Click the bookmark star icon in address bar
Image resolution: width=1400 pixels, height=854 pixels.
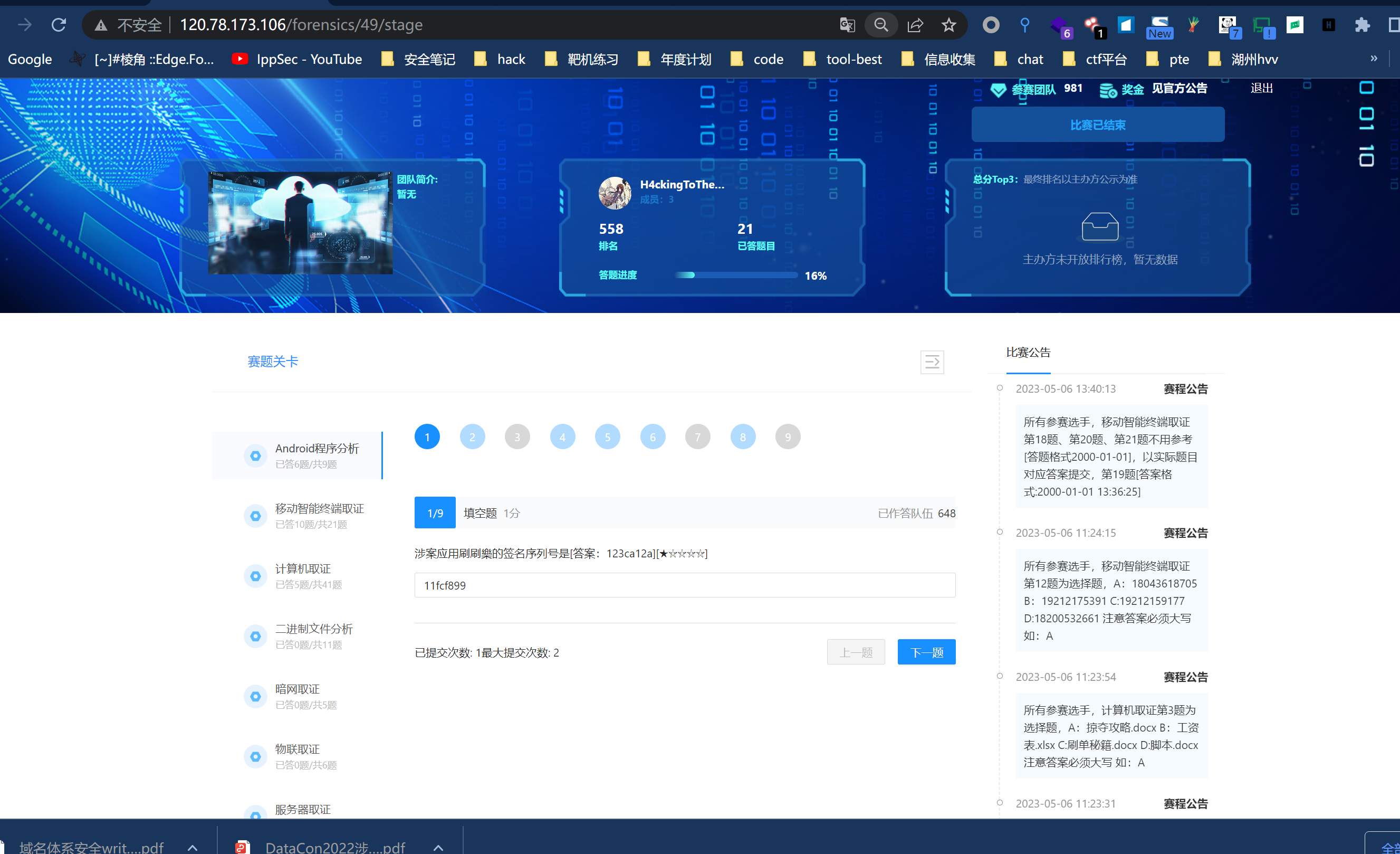point(949,25)
